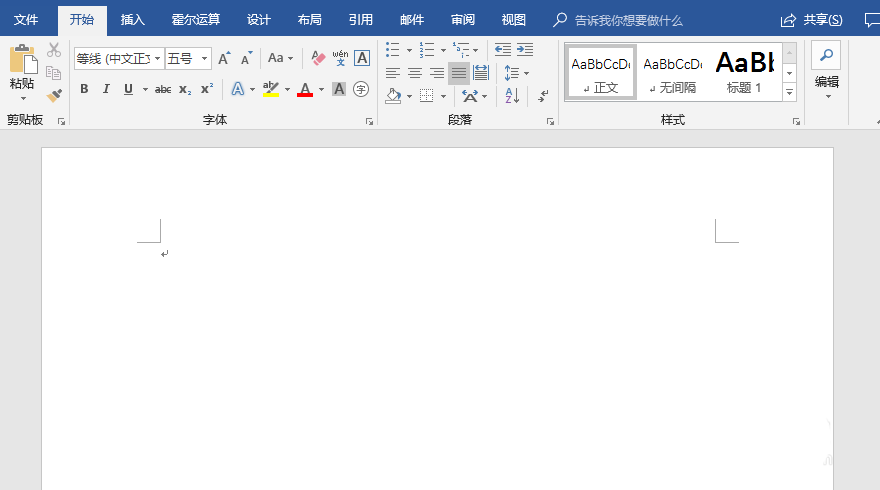880x490 pixels.
Task: Show or hide paragraph marks
Action: [x=543, y=96]
